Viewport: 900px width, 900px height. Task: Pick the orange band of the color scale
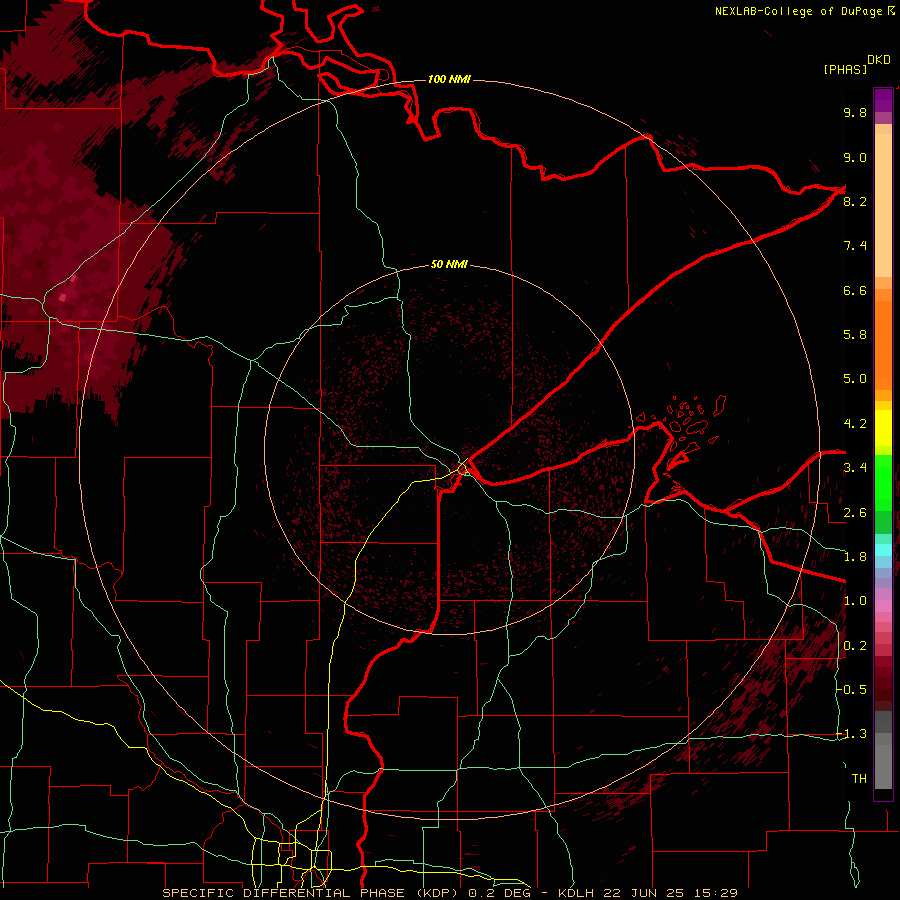tap(883, 344)
